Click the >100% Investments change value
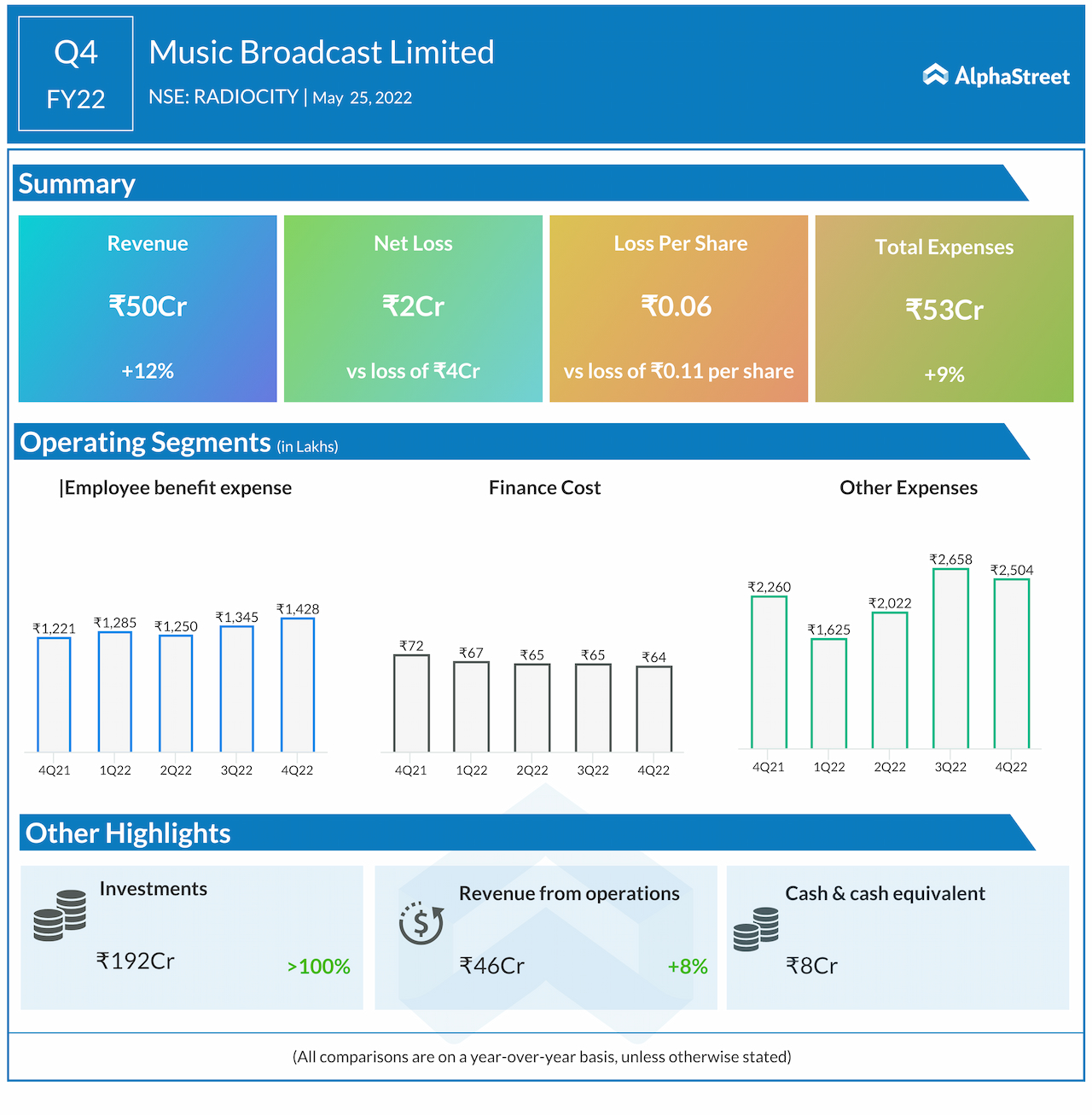Image resolution: width=1092 pixels, height=1115 pixels. tap(319, 967)
